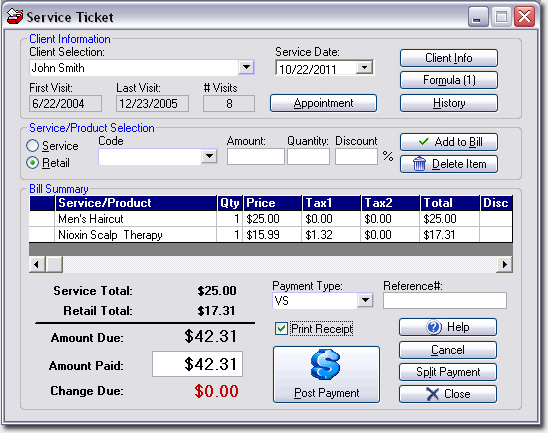Select the Retail radio button
This screenshot has width=548, height=433.
coord(33,163)
